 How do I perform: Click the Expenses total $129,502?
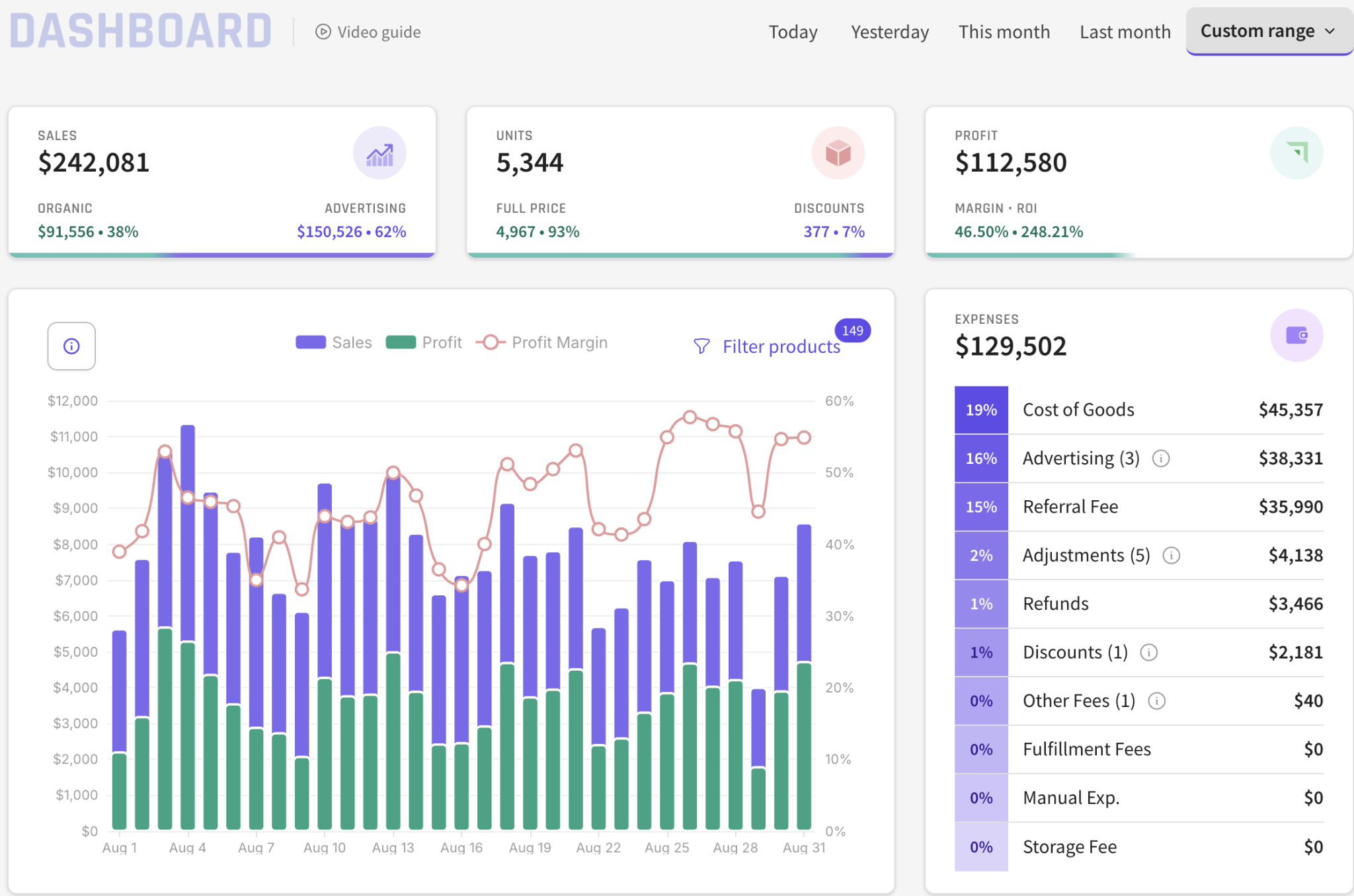pyautogui.click(x=1011, y=346)
